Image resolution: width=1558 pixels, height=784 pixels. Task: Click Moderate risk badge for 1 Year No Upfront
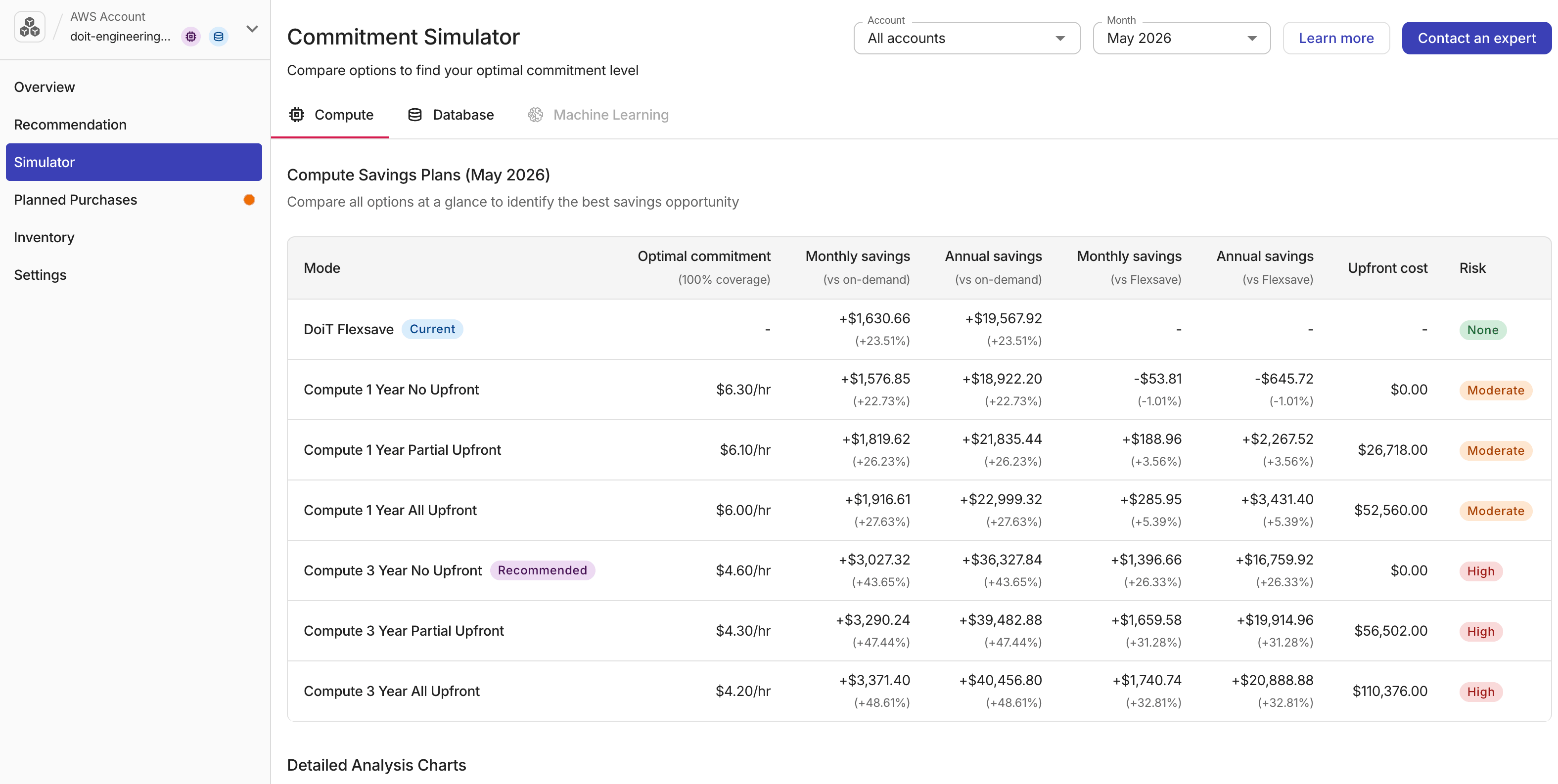coord(1495,391)
